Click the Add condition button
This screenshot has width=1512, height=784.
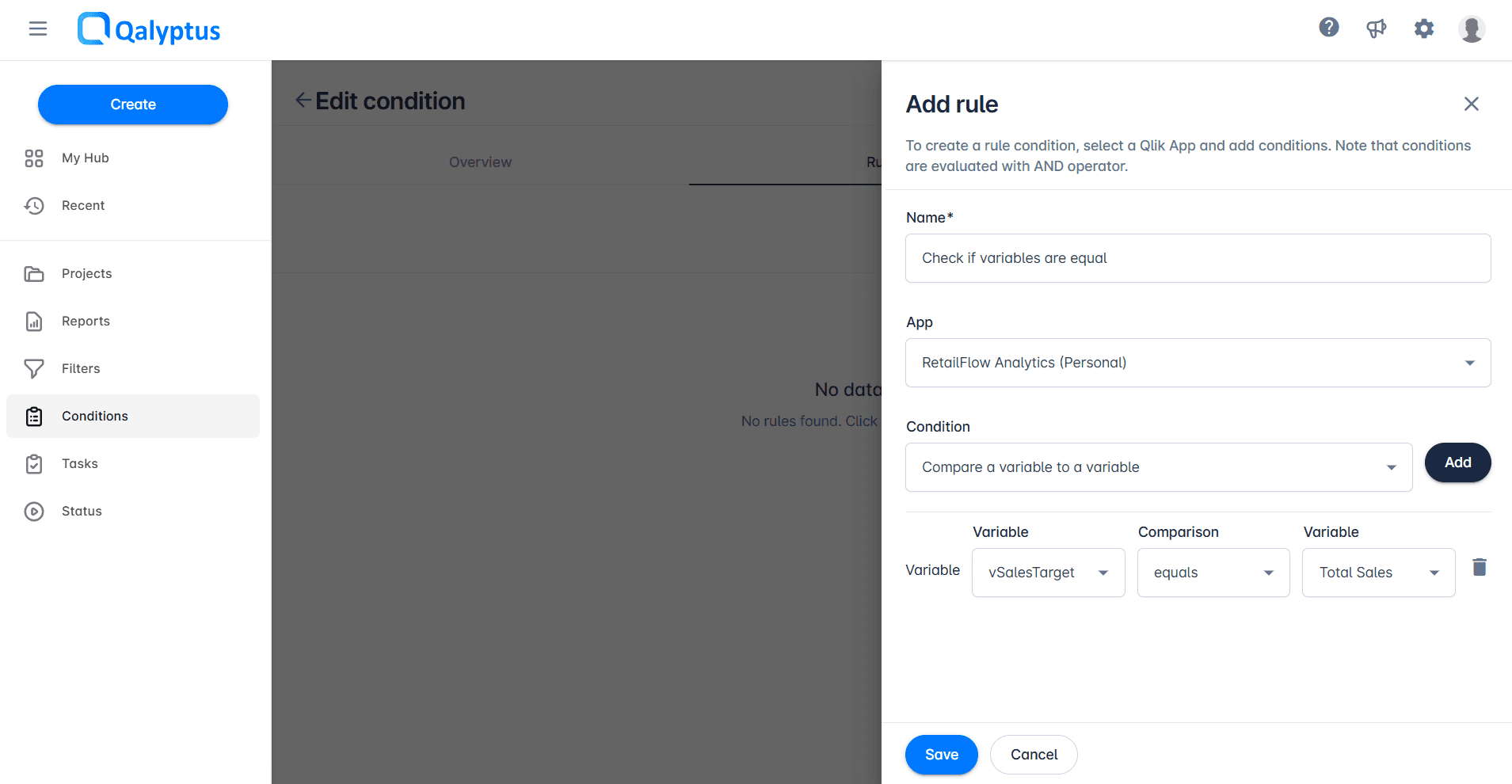pos(1457,462)
